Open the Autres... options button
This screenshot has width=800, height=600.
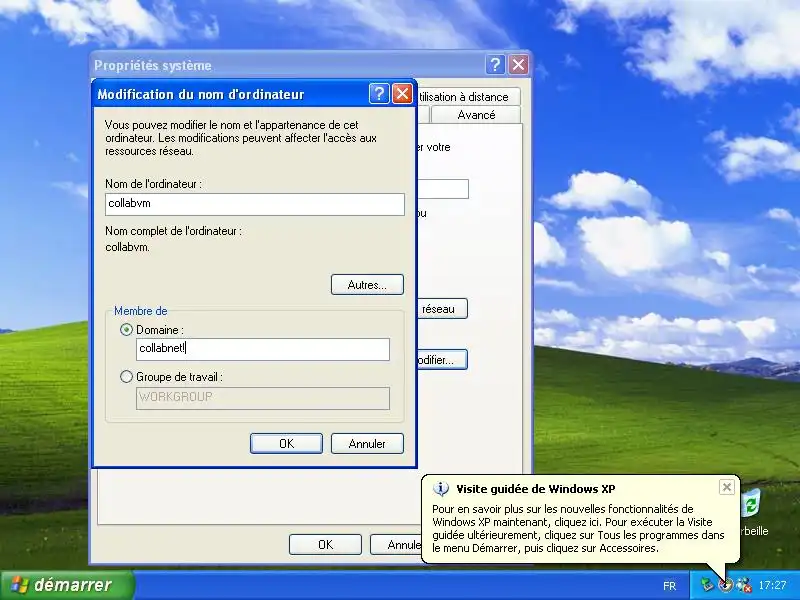(x=367, y=285)
